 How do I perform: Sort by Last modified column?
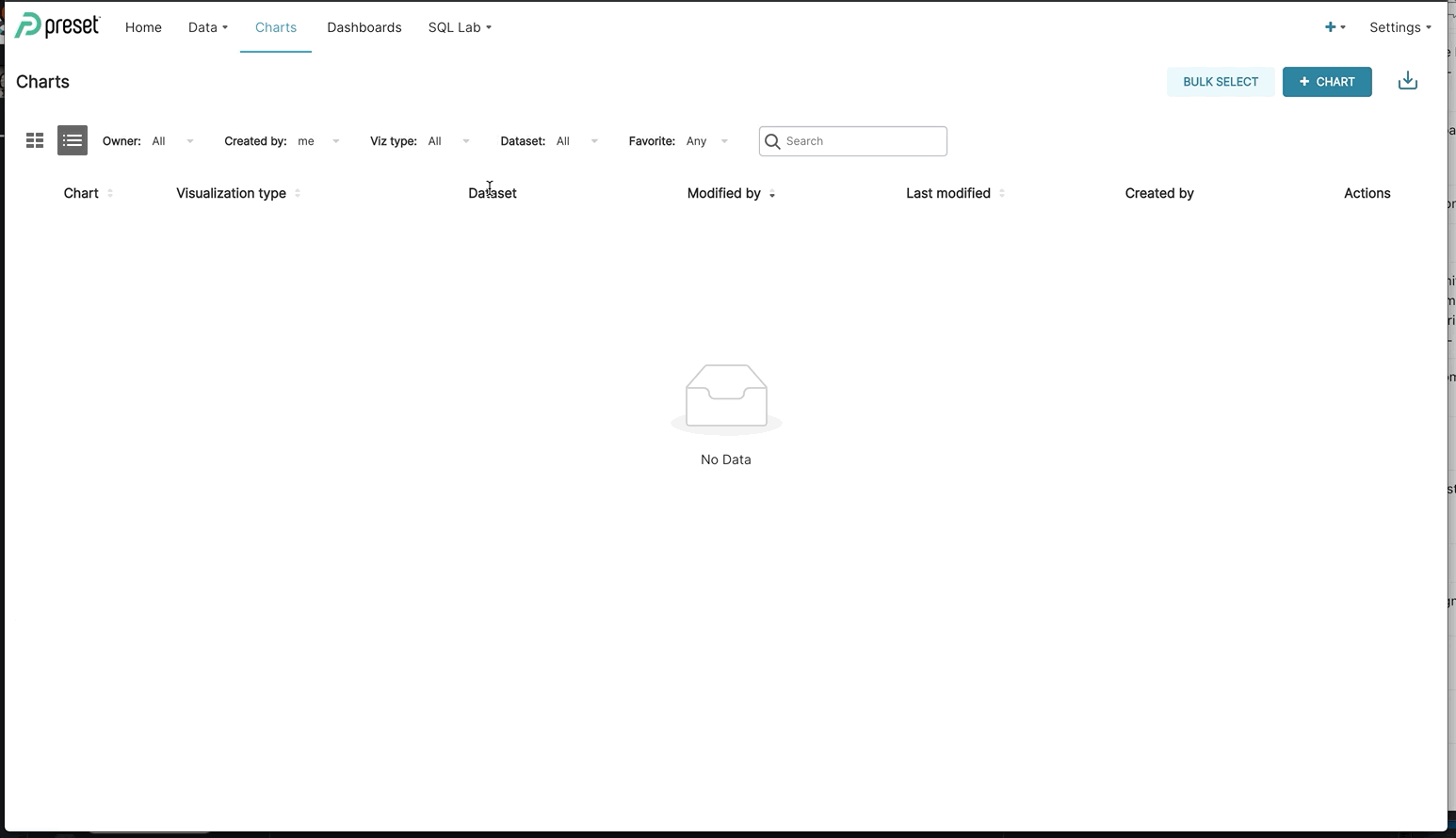point(955,193)
